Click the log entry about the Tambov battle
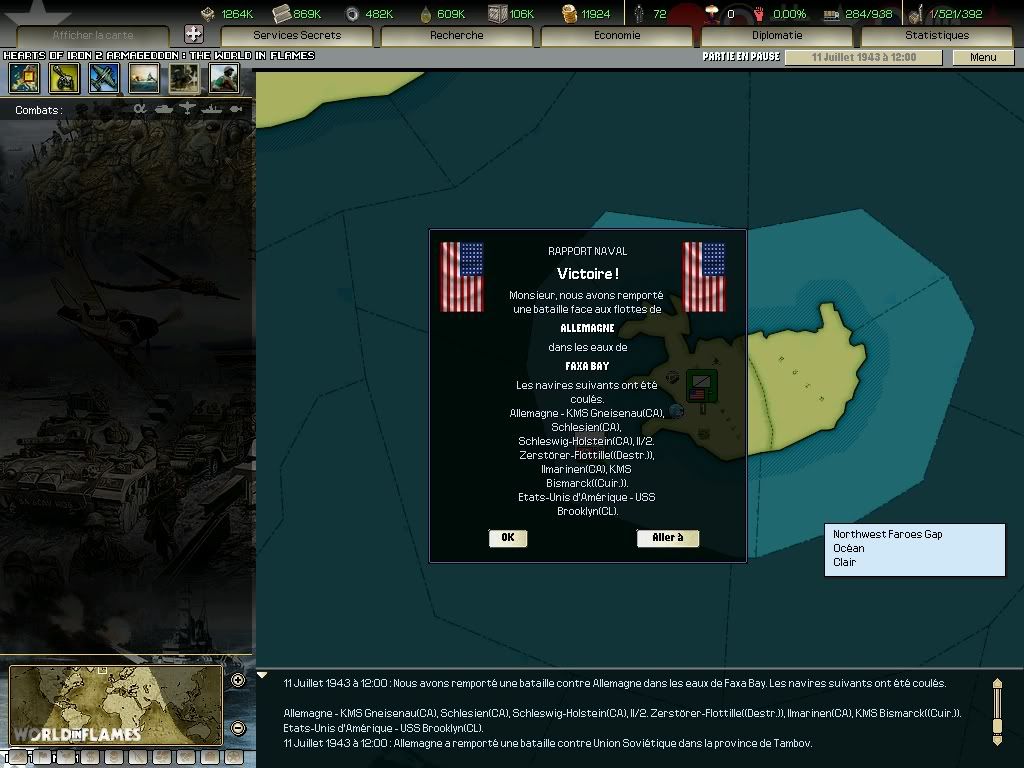 (x=547, y=743)
